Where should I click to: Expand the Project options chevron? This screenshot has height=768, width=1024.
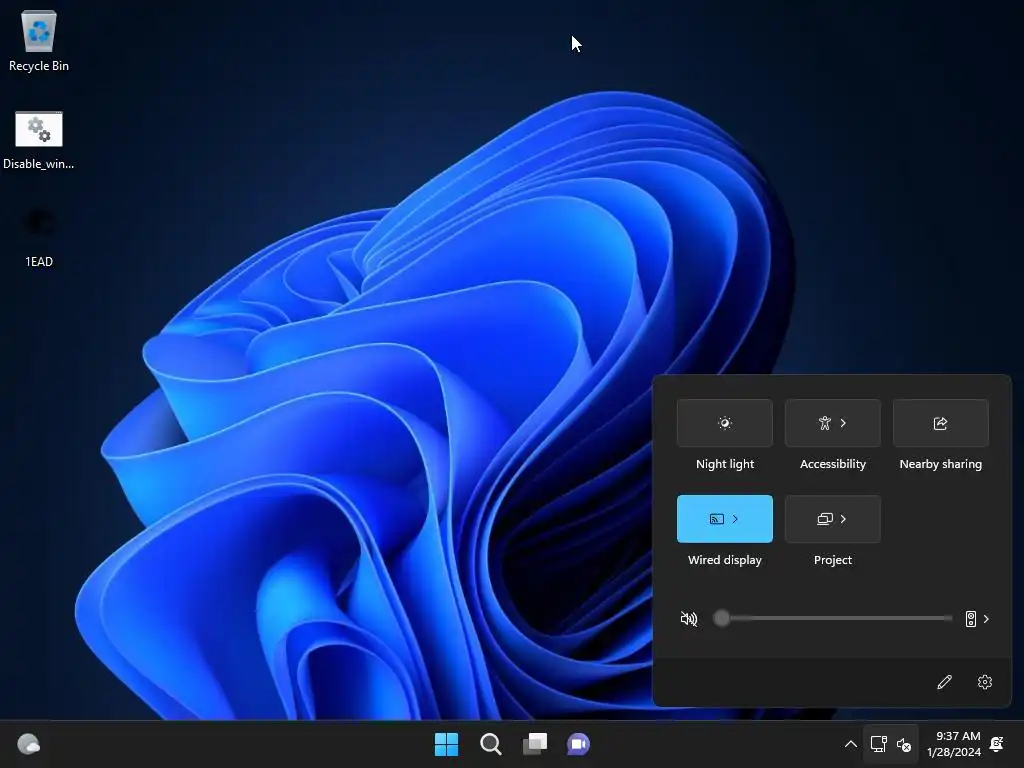pos(843,519)
